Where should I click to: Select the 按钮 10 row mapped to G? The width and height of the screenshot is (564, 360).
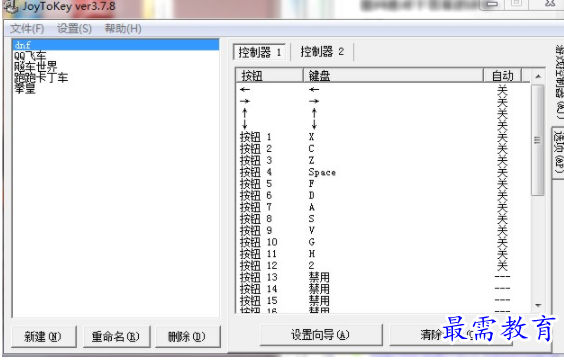(383, 242)
